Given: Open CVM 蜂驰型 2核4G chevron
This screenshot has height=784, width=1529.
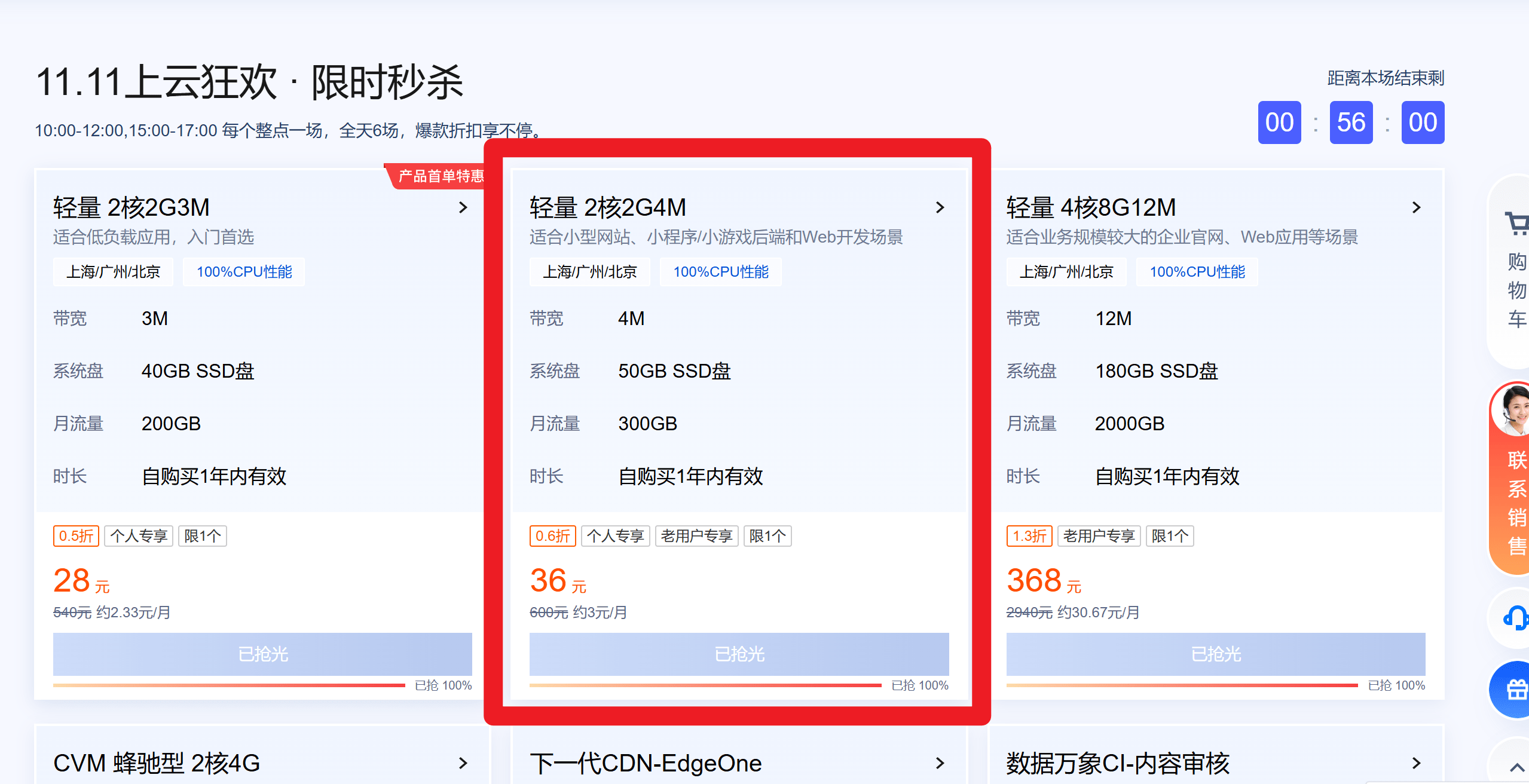Looking at the screenshot, I should tap(462, 763).
